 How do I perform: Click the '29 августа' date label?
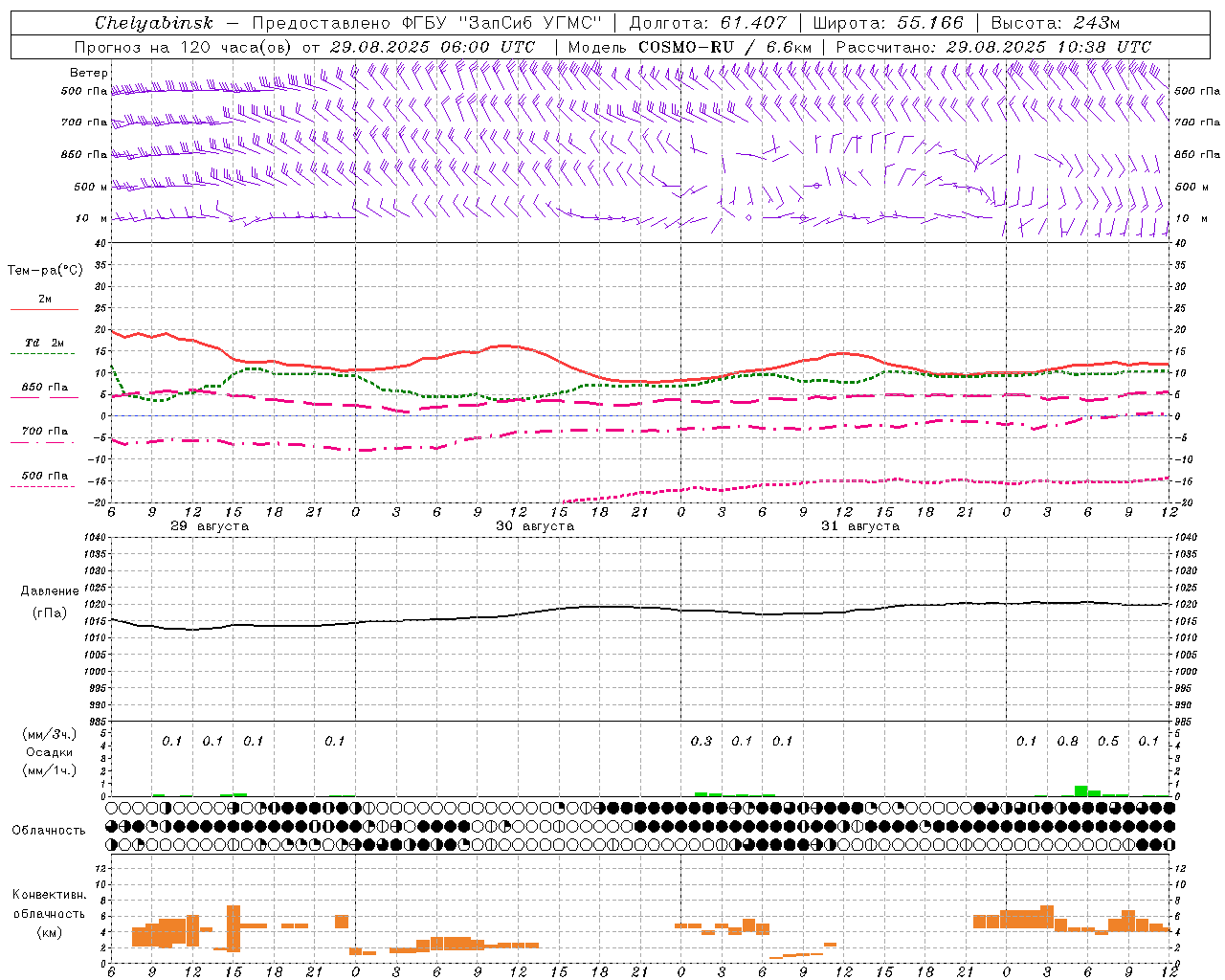coord(210,526)
